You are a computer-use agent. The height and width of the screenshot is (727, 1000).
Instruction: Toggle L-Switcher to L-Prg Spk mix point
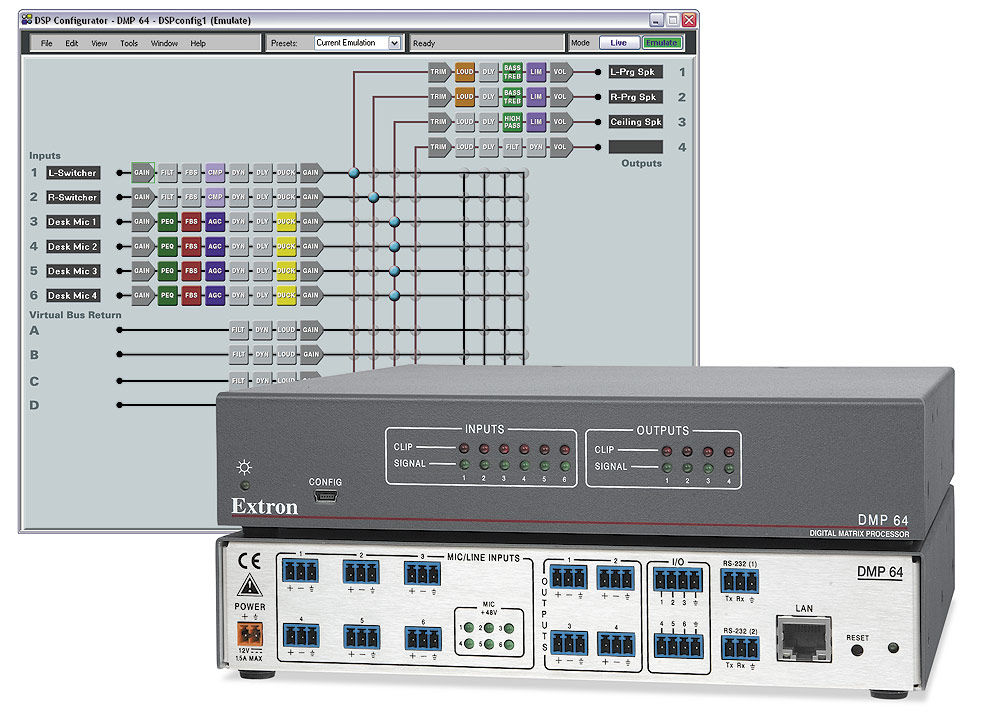pos(353,172)
